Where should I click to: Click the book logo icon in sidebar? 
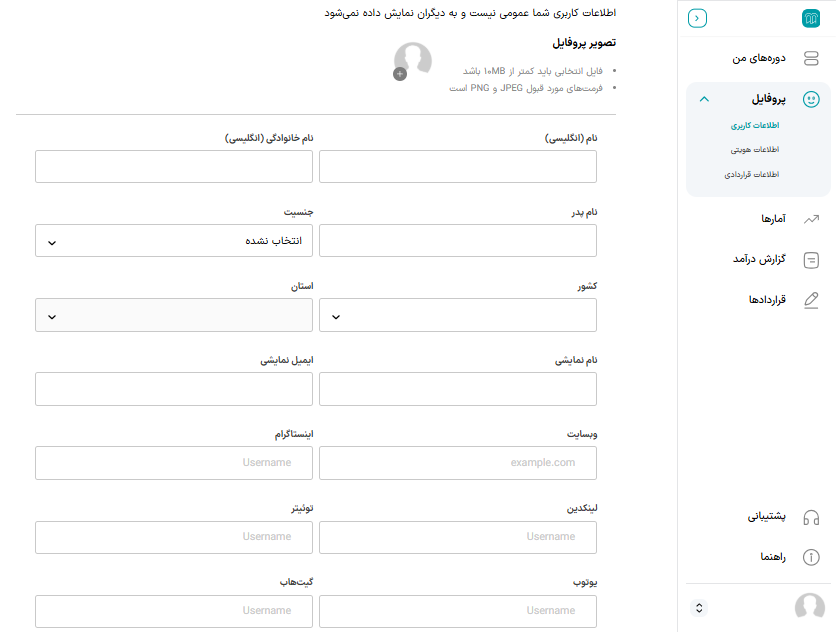coord(811,19)
